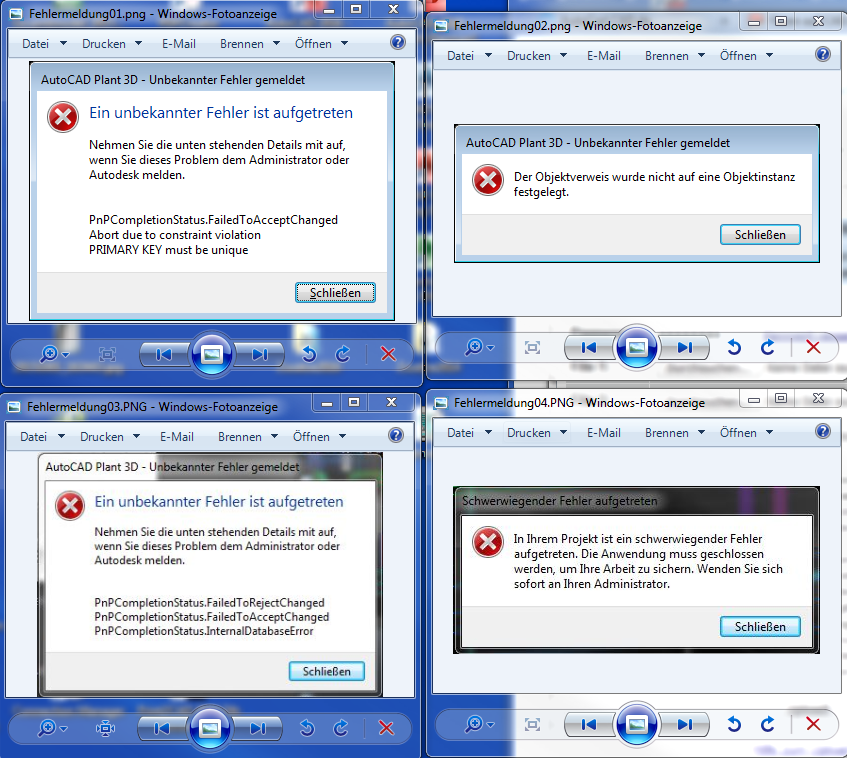Open zoom control in Fehlermeldung01 viewer
Screen dimensions: 847x758
click(55, 354)
